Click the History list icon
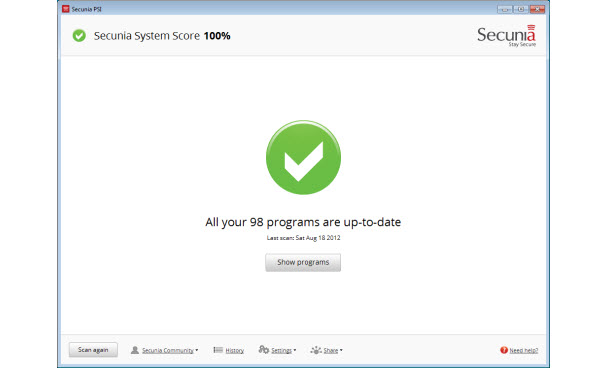 tap(218, 350)
